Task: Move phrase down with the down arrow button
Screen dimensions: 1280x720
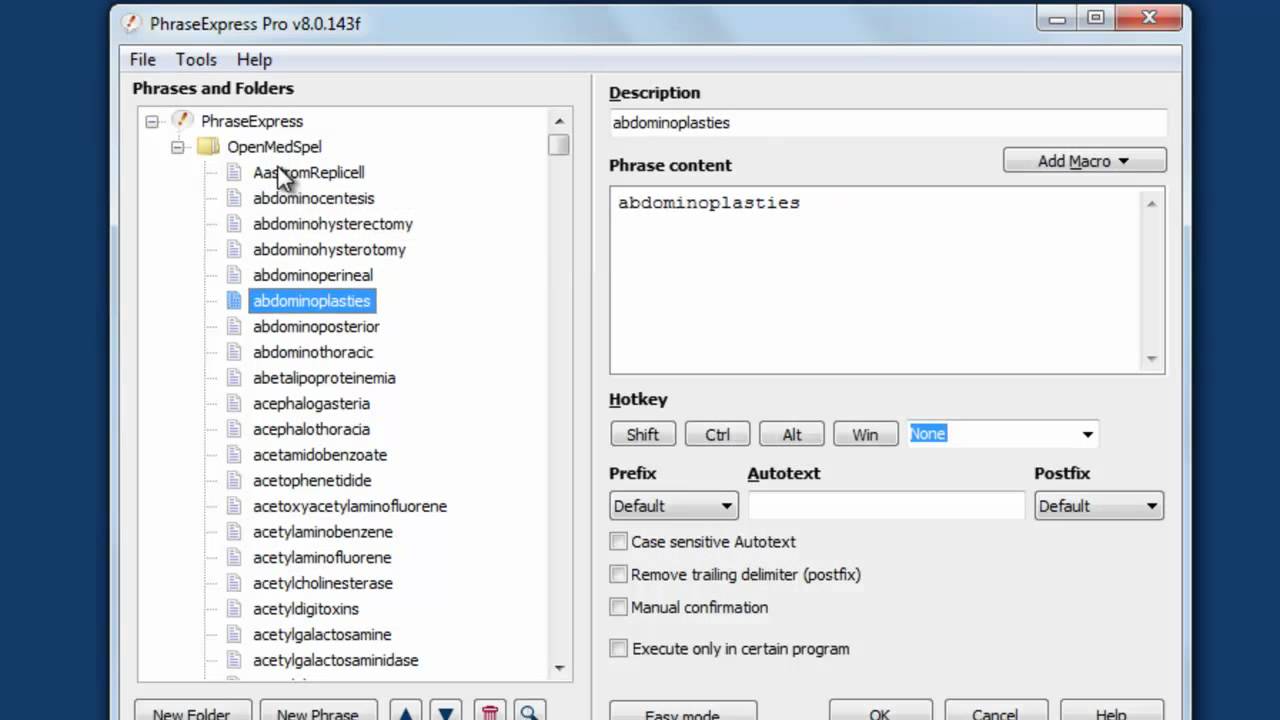Action: (446, 712)
